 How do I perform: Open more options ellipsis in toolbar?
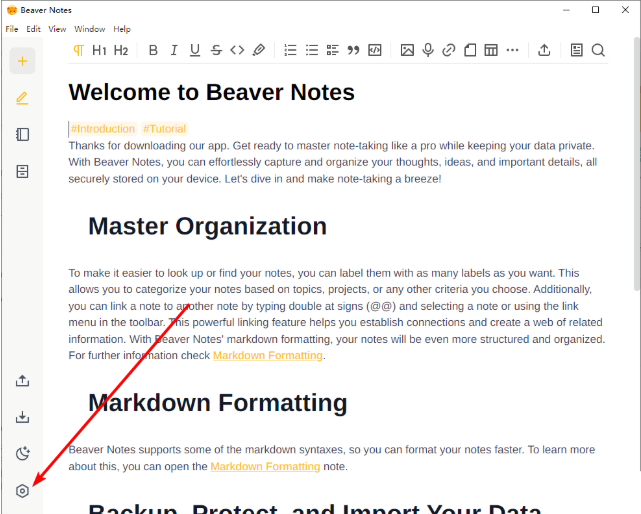click(512, 50)
